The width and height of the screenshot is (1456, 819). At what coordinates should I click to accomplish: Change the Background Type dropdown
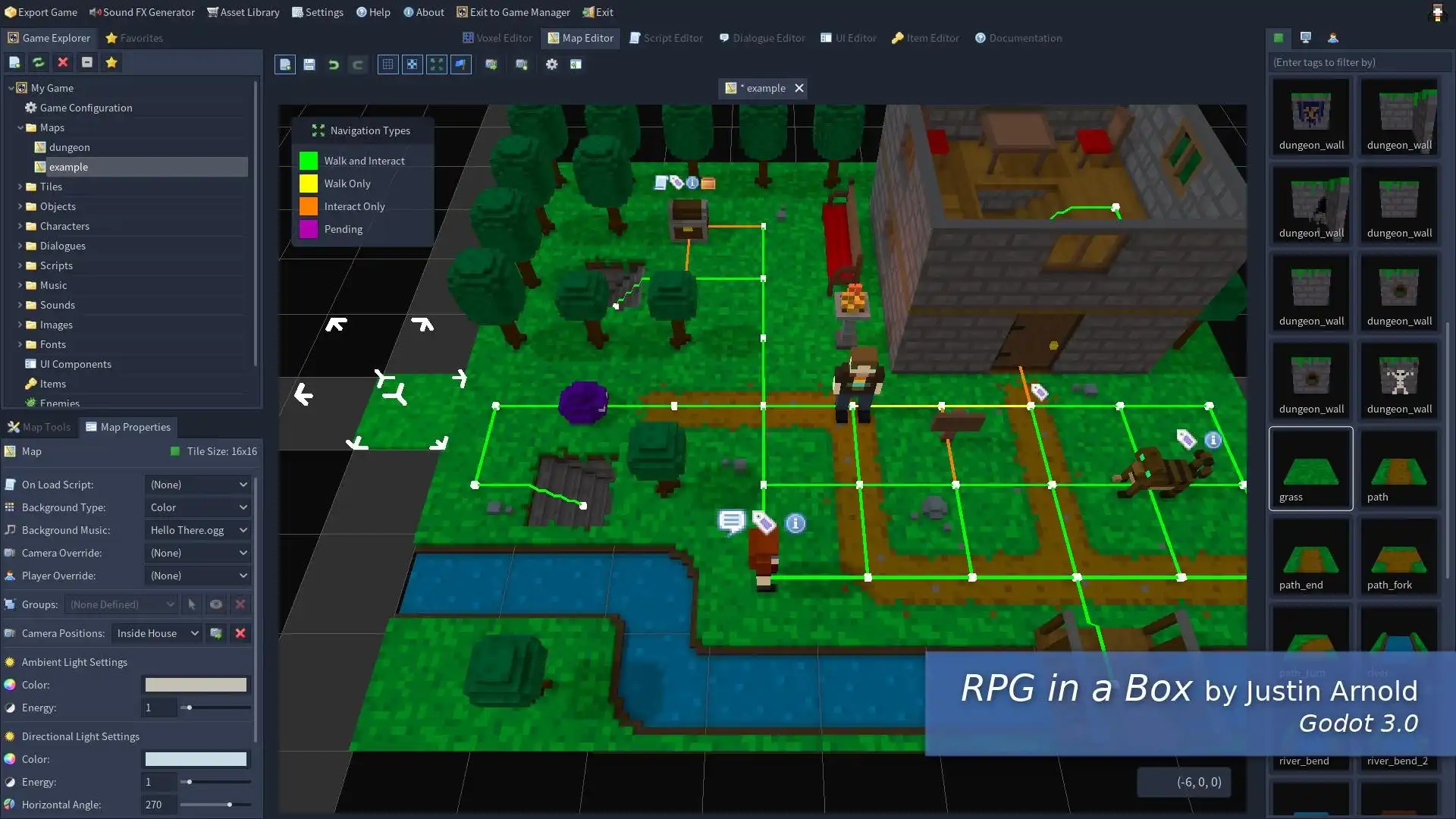[x=197, y=507]
